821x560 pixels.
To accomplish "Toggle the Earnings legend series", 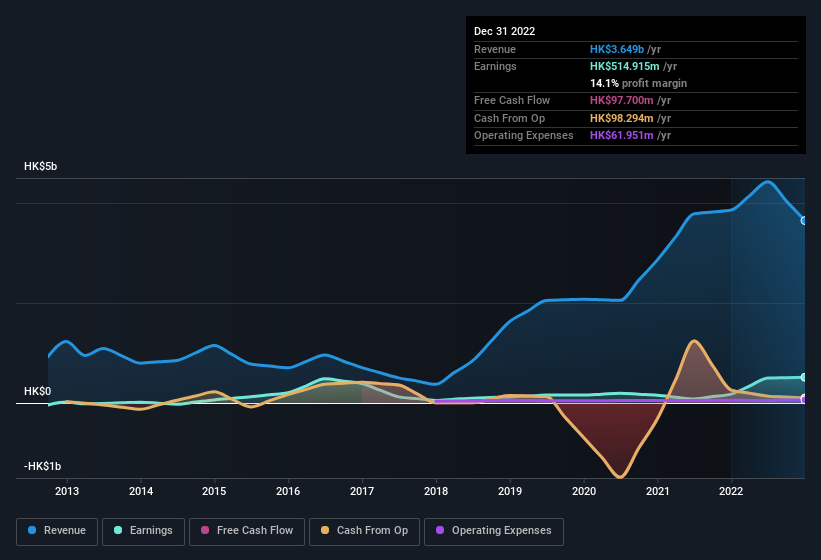I will (x=143, y=530).
